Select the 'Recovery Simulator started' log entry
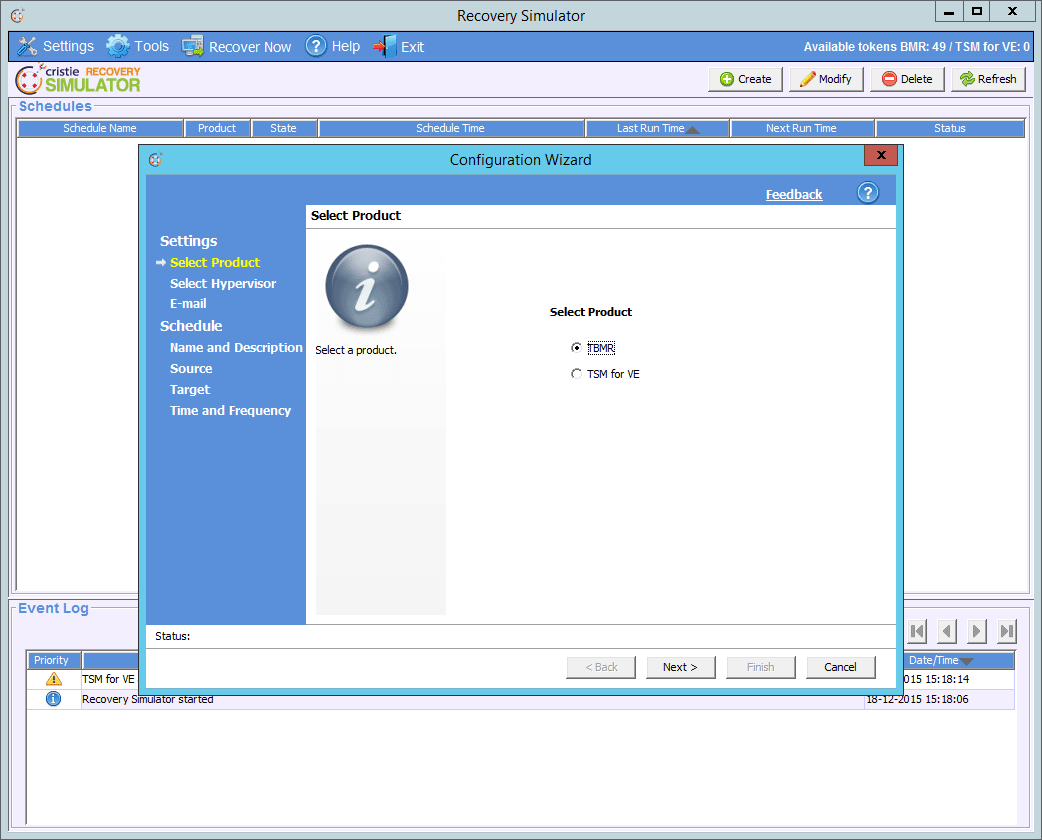Viewport: 1042px width, 840px height. coord(520,699)
